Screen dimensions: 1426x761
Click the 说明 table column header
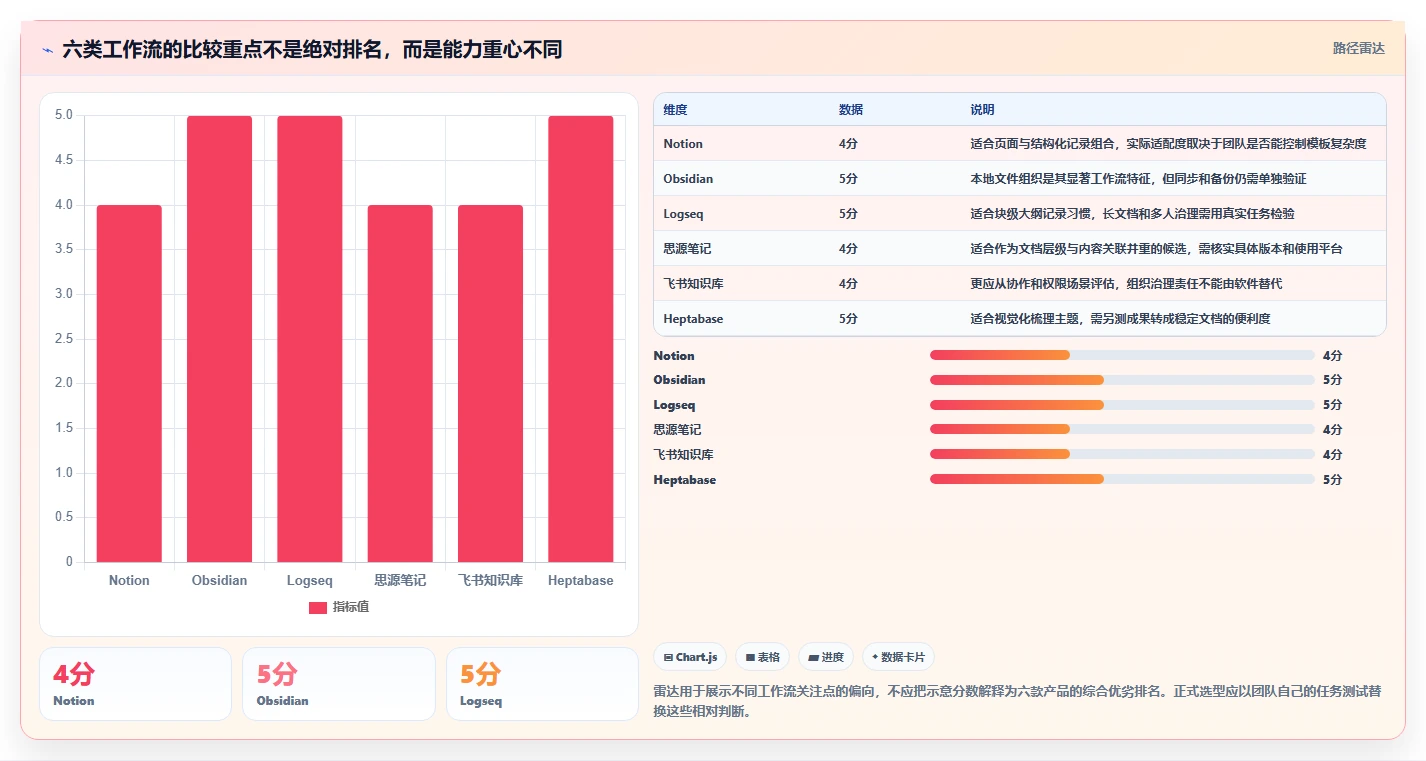pos(982,110)
